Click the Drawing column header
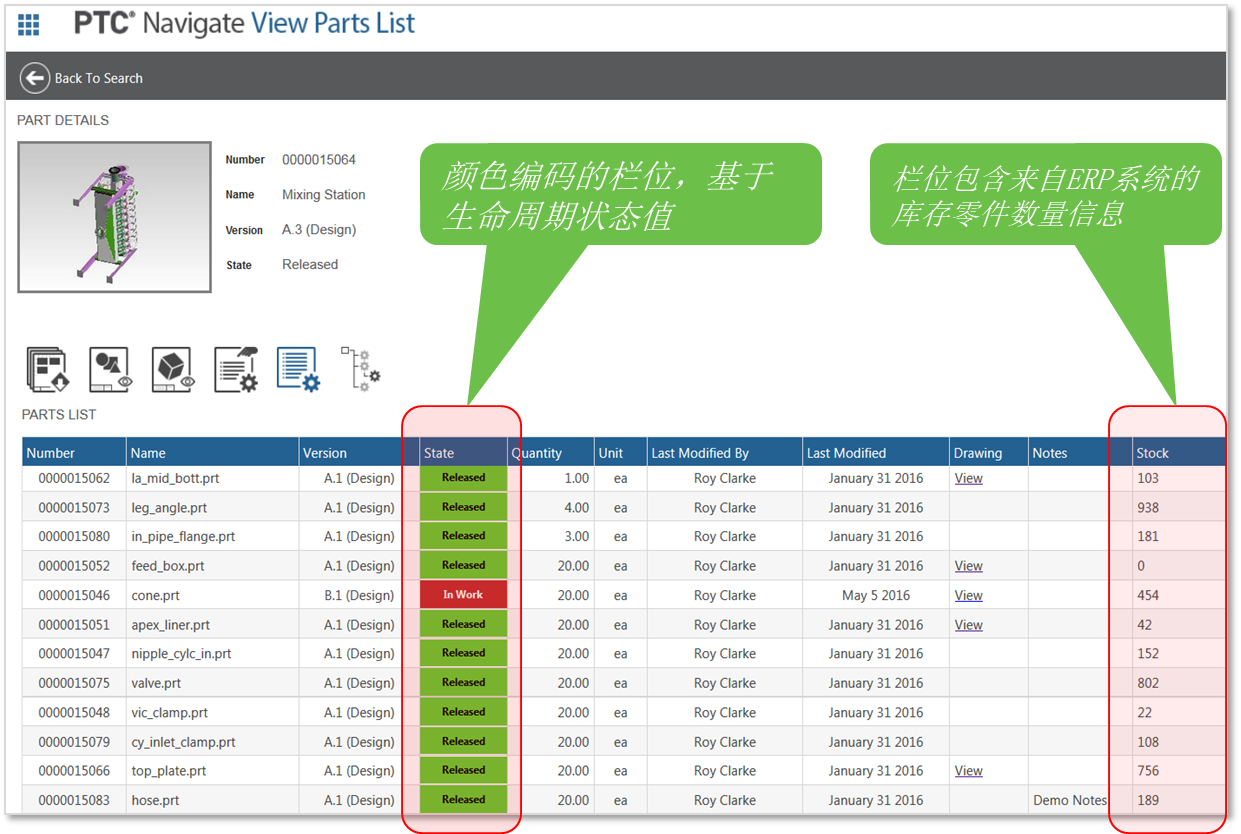Screen dimensions: 1241x834 [989, 453]
